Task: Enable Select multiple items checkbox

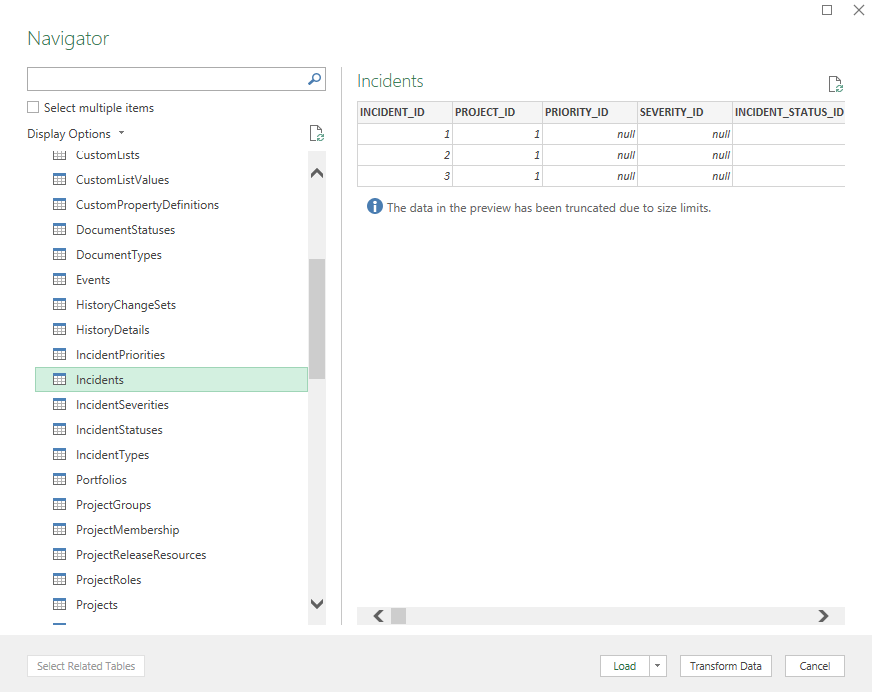Action: click(34, 108)
